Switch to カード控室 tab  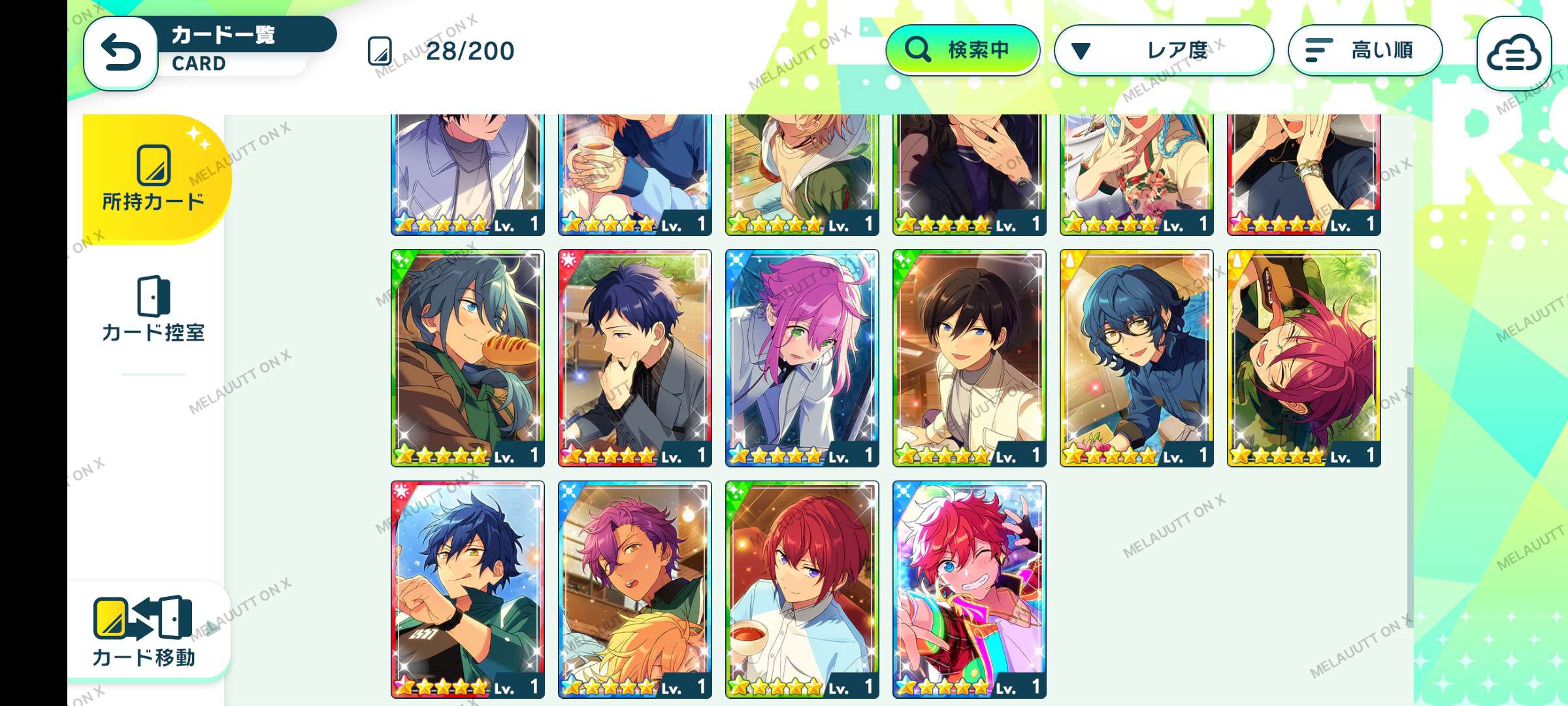click(154, 310)
